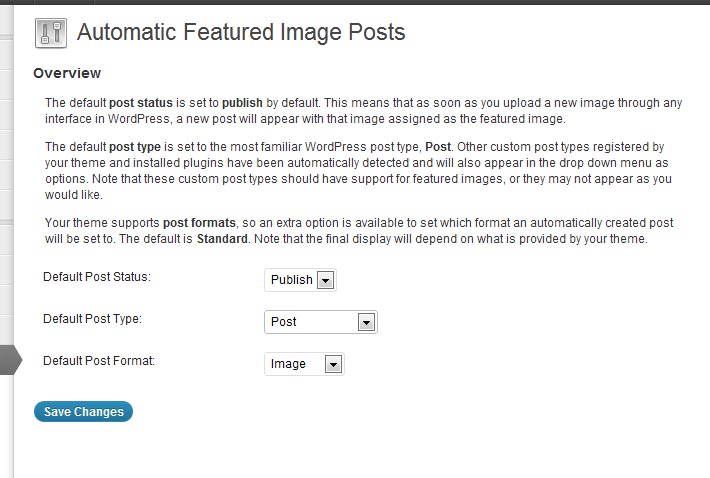Viewport: 710px width, 478px height.
Task: Open the Default Post Type dropdown showing Post
Action: (x=321, y=322)
